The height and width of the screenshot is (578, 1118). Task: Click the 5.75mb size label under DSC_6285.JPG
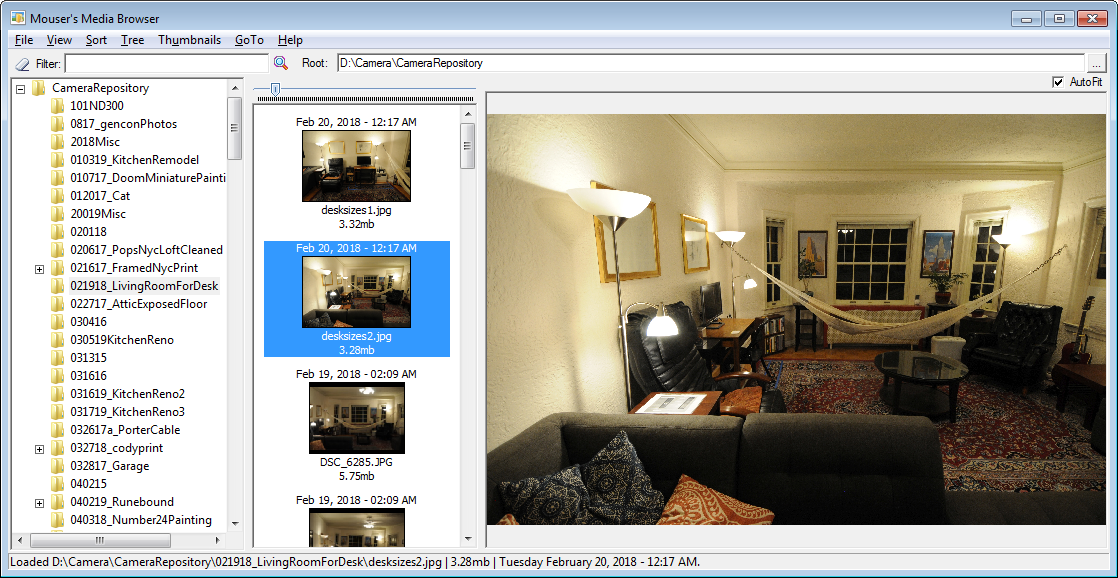tap(357, 476)
